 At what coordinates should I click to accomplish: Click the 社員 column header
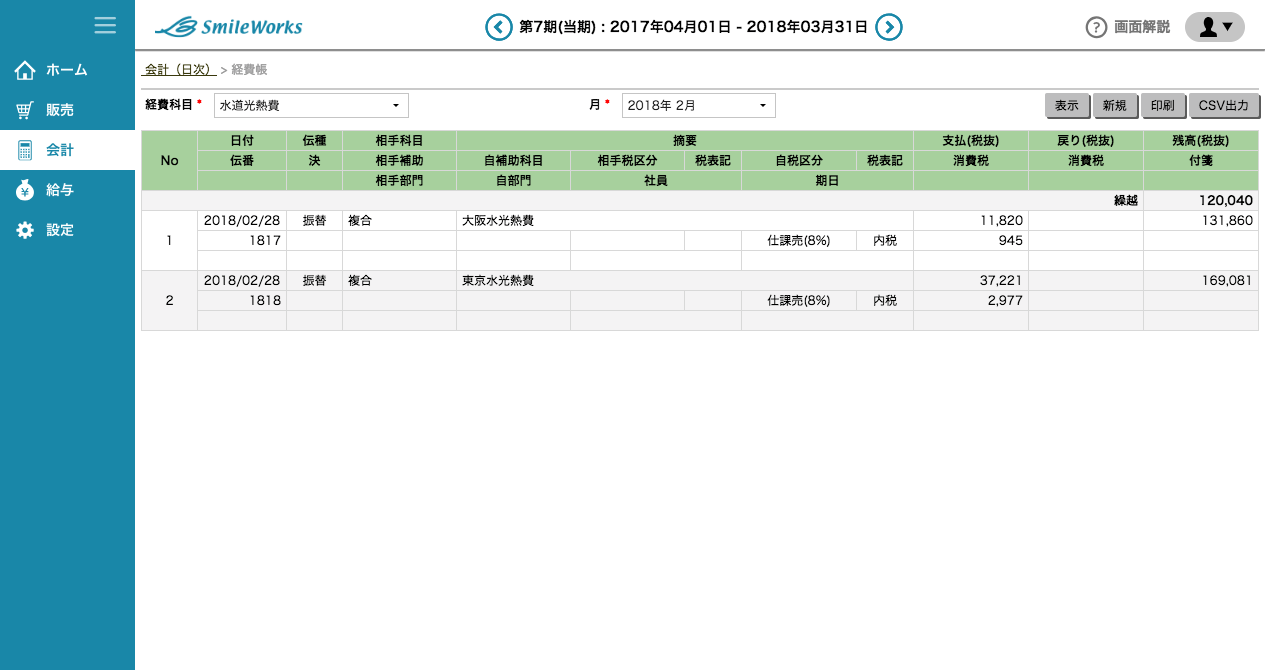click(656, 181)
